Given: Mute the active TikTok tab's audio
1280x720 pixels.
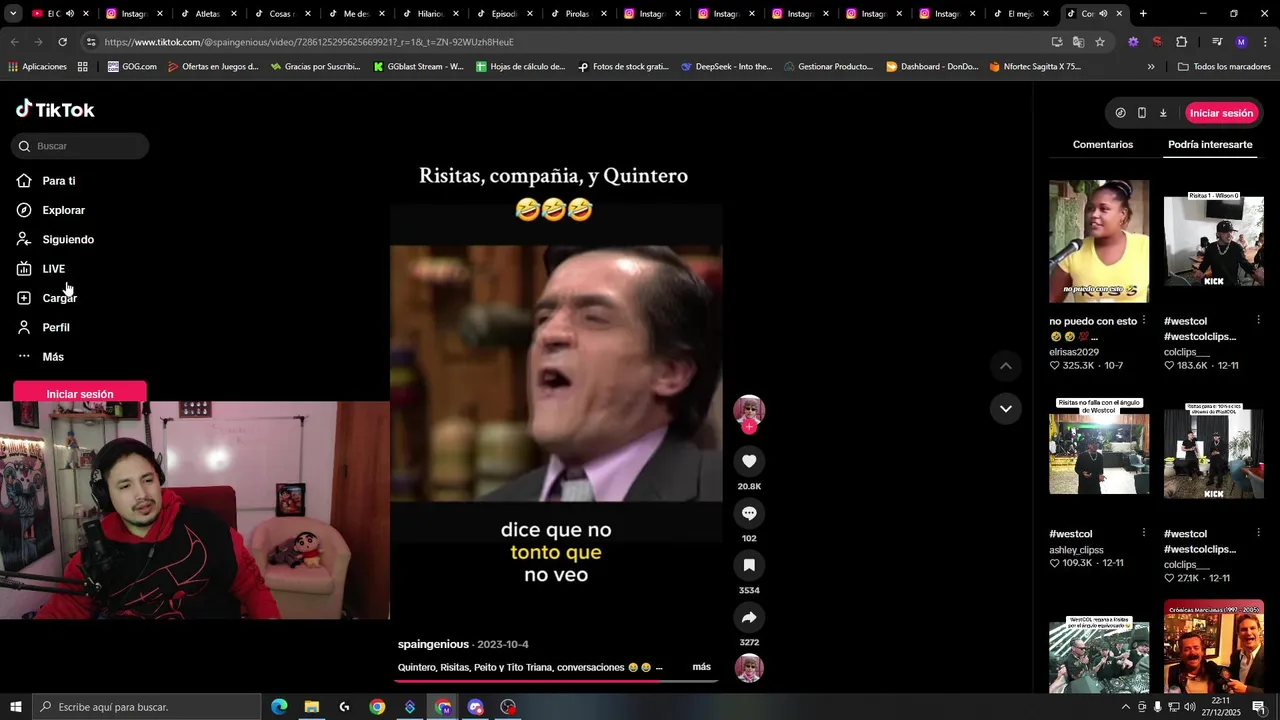Looking at the screenshot, I should [x=1103, y=14].
